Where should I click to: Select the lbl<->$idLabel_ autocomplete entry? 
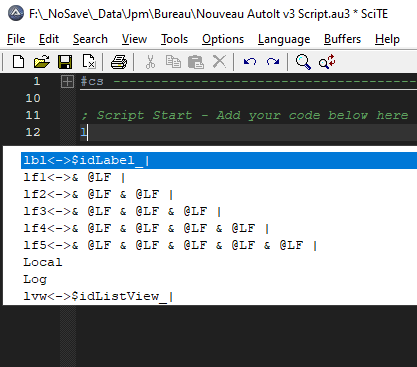[x=219, y=160]
